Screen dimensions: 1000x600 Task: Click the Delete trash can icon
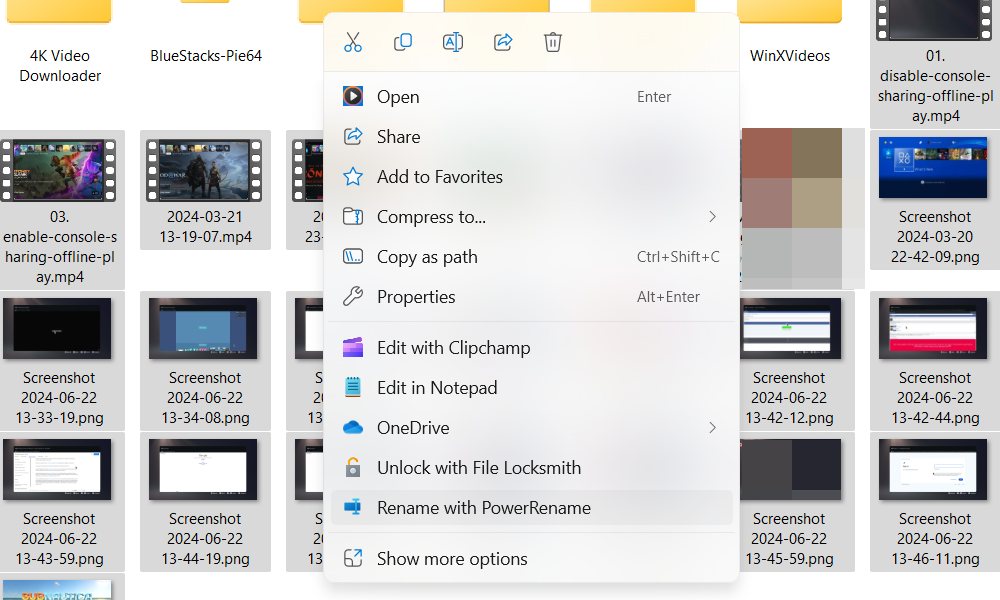(553, 42)
